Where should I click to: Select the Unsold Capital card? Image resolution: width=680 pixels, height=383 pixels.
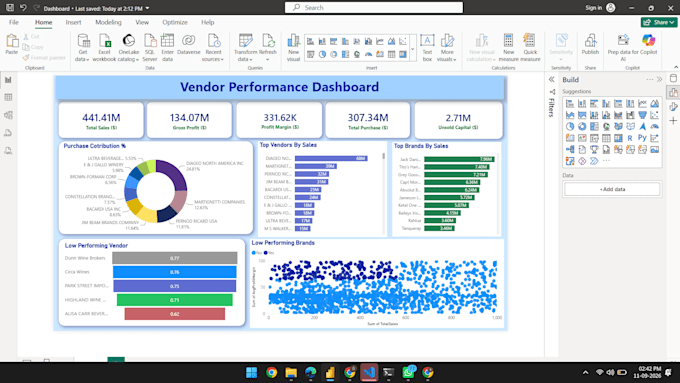tap(458, 120)
